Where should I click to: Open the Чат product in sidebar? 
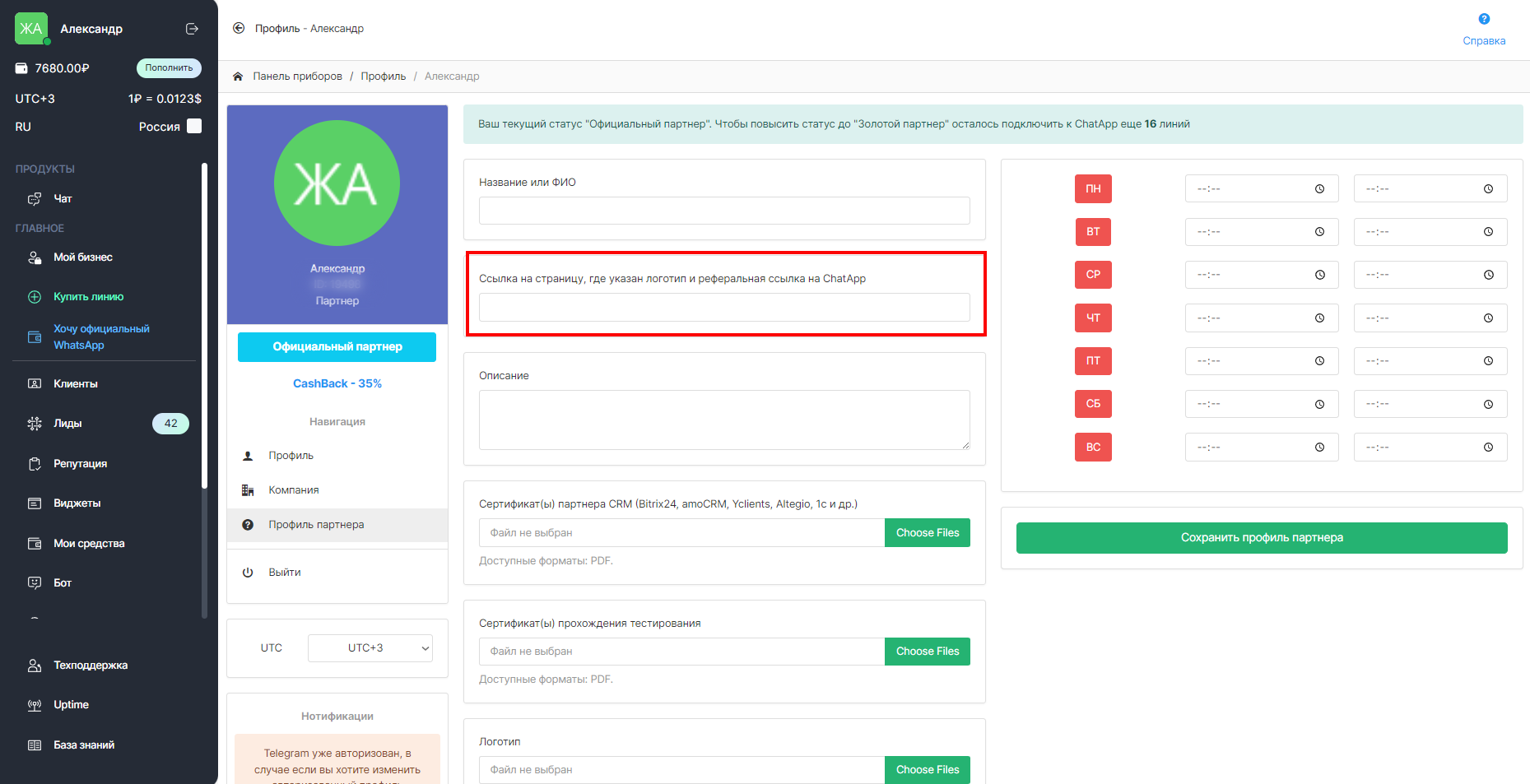tap(63, 199)
